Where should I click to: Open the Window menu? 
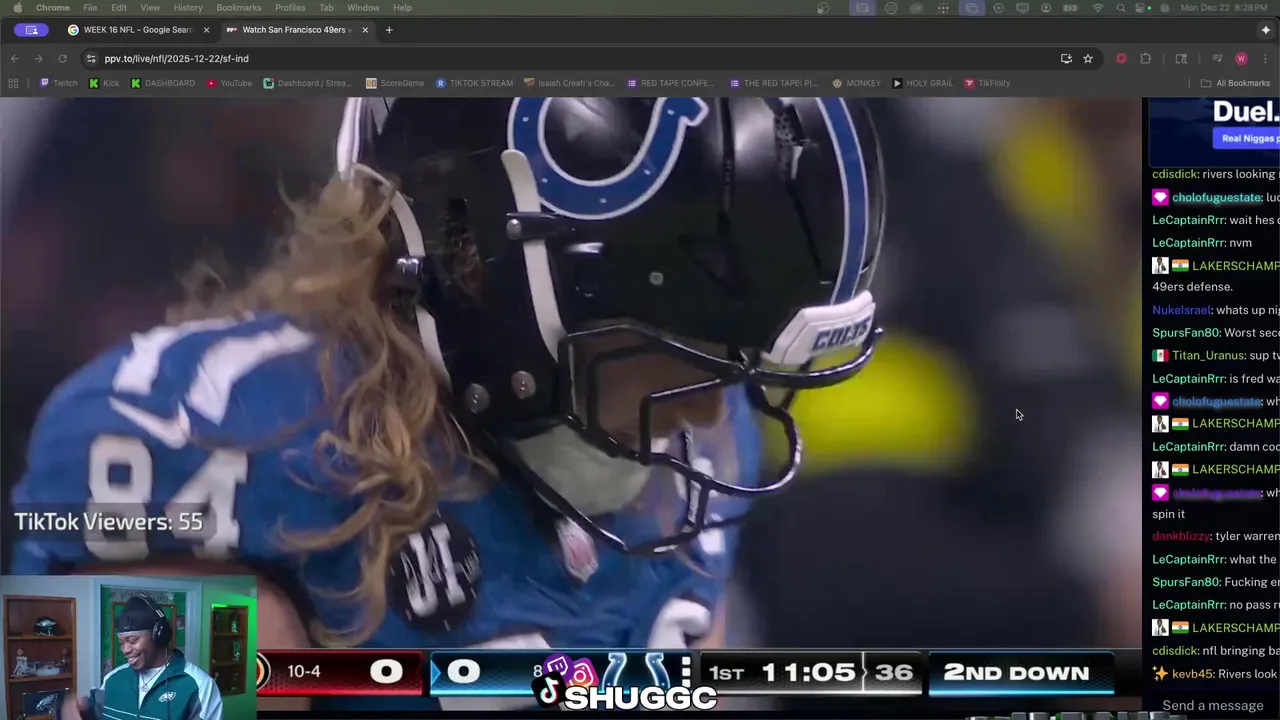click(x=363, y=7)
